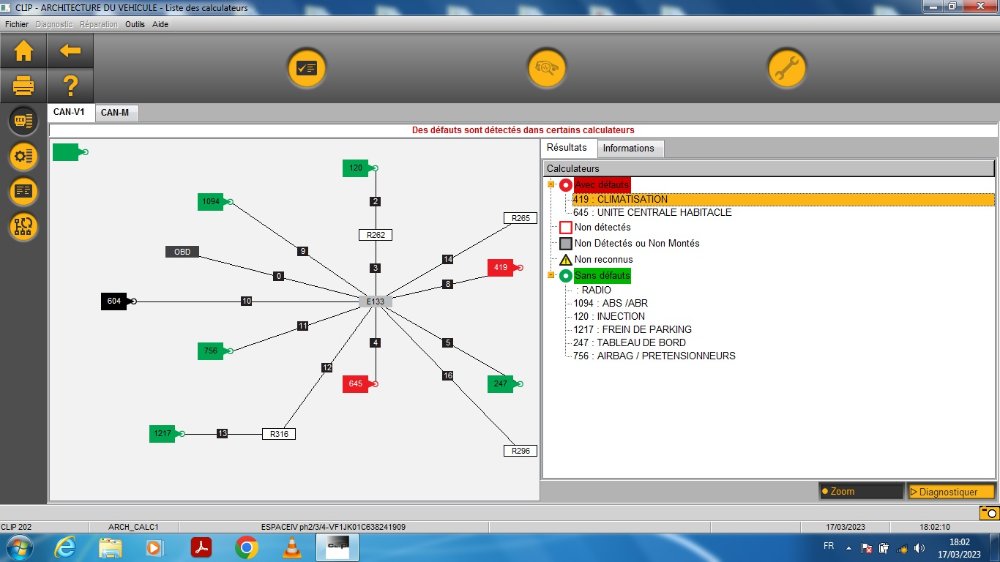
Task: Open the Outils menu
Action: pos(135,23)
